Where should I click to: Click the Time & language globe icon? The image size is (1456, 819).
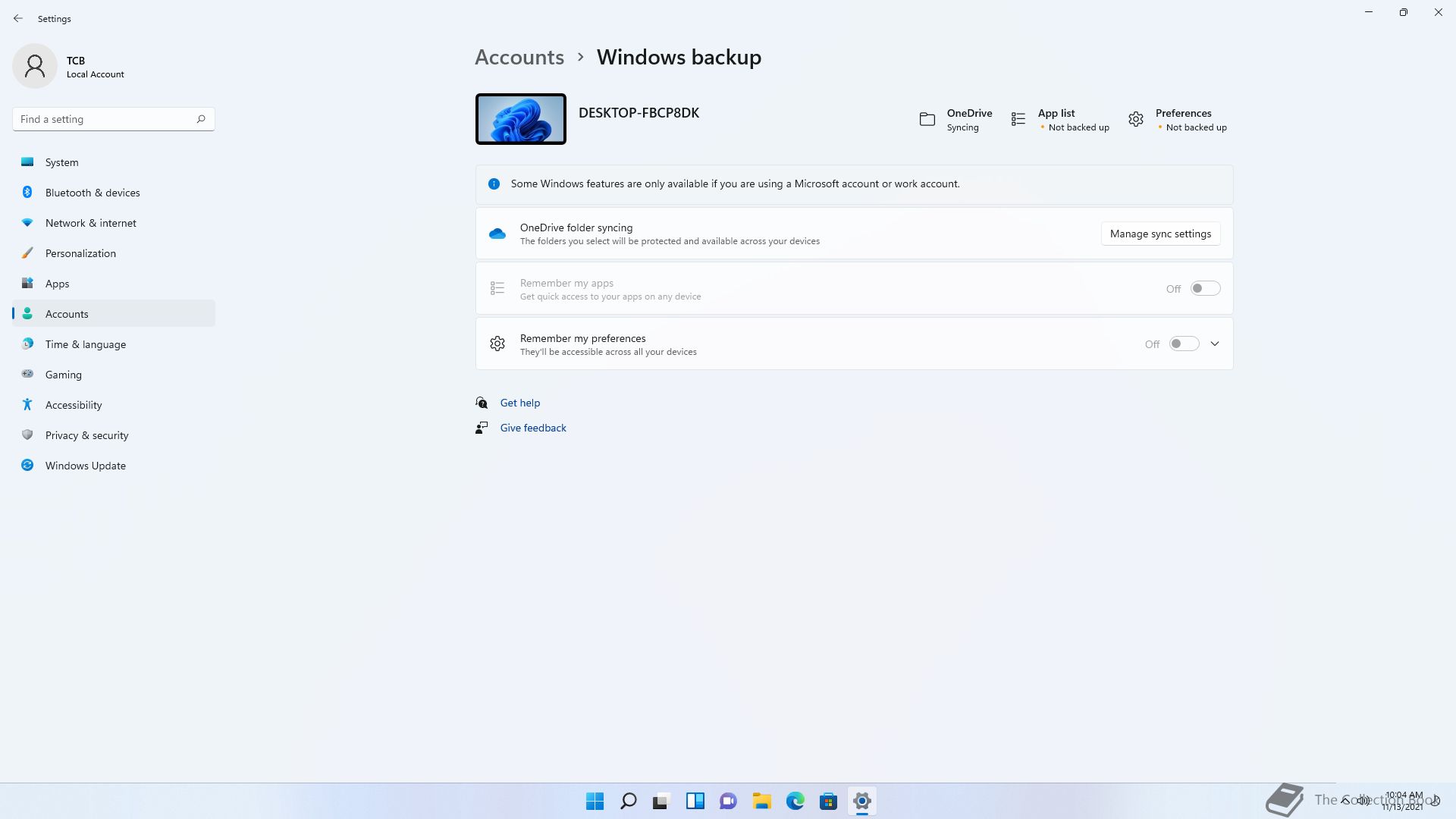click(x=27, y=344)
